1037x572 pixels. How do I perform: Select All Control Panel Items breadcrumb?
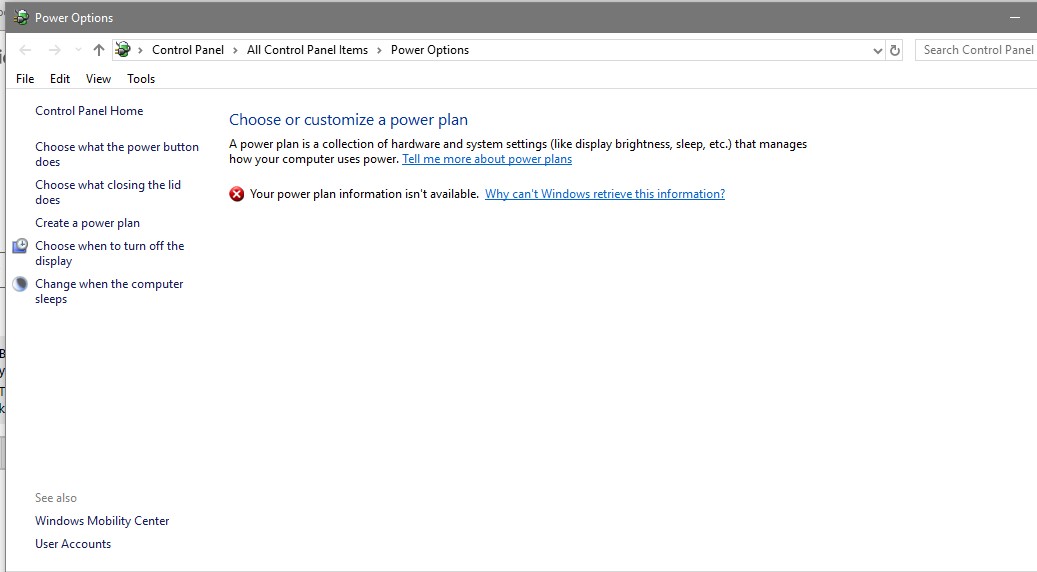307,50
